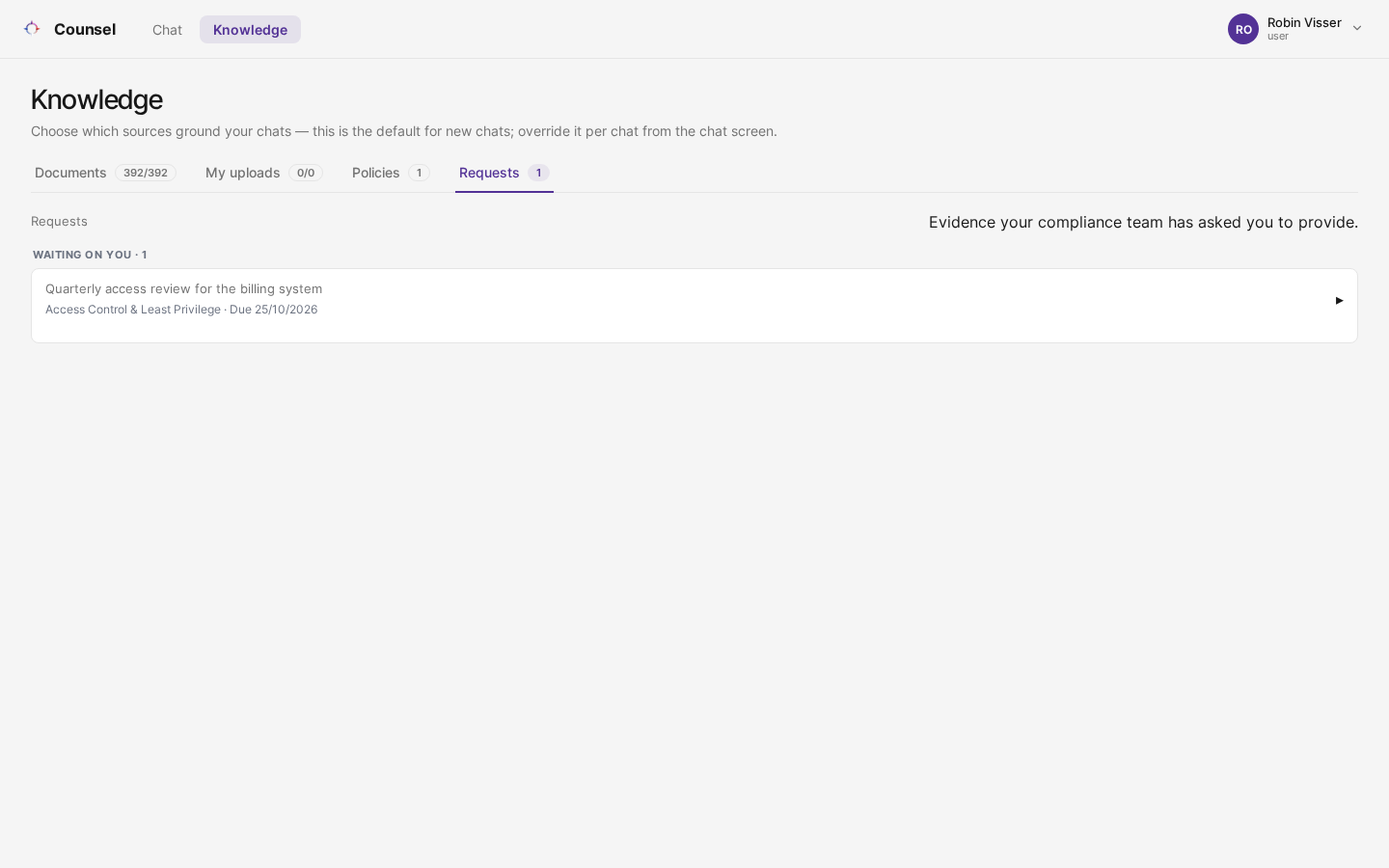The image size is (1389, 868).
Task: Click the Counsel brand name
Action: [85, 29]
